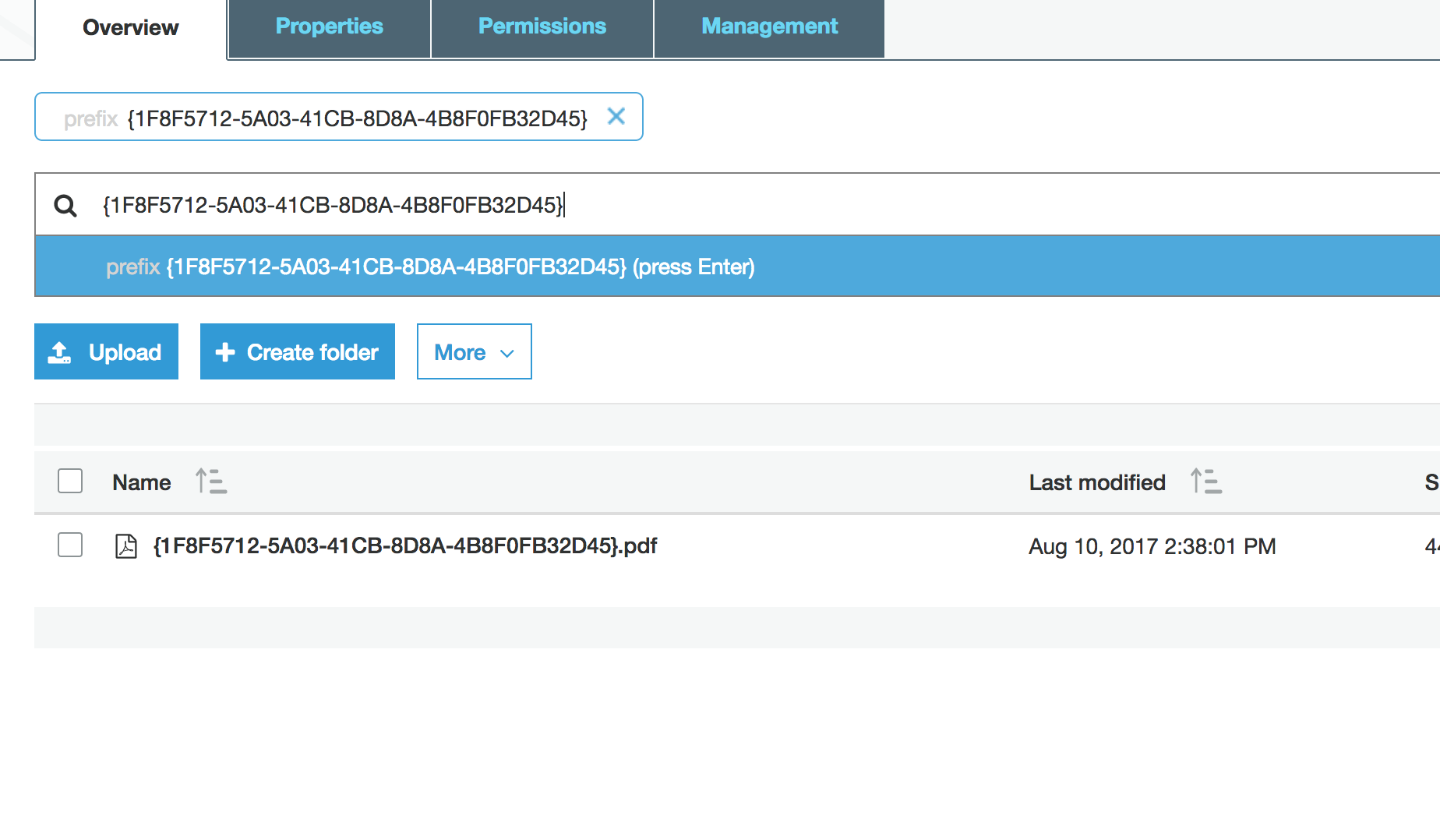This screenshot has height=840, width=1440.
Task: Open the More dropdown menu
Action: point(474,351)
